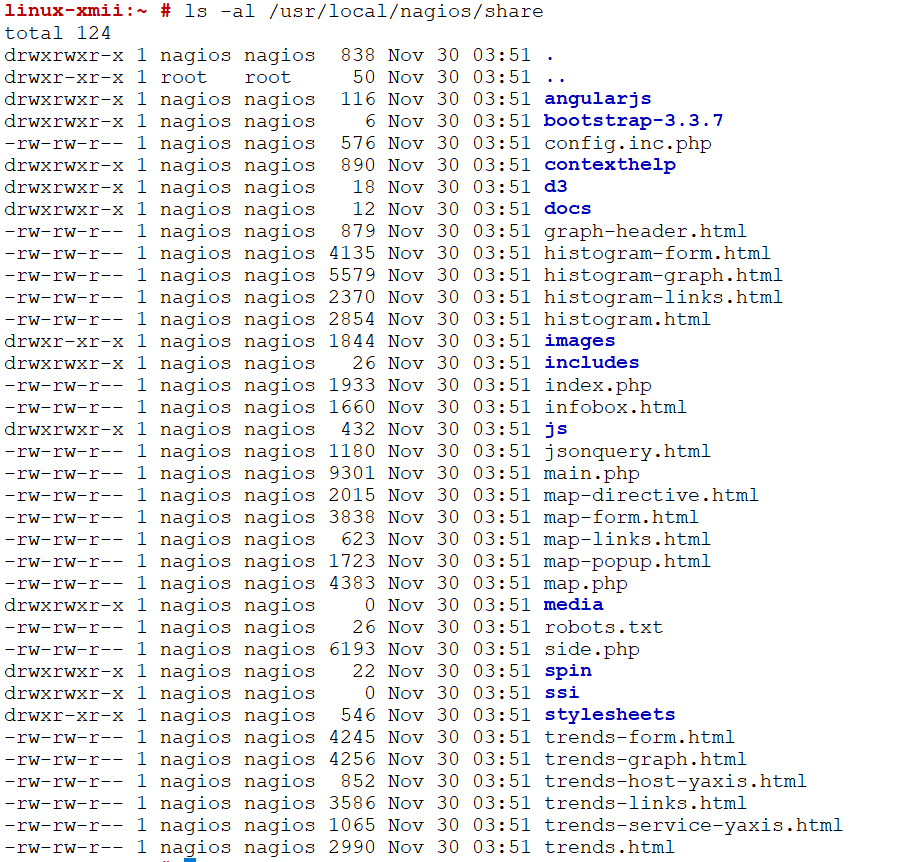Click trends-form.html file name
Screen dimensions: 901x862
point(639,738)
